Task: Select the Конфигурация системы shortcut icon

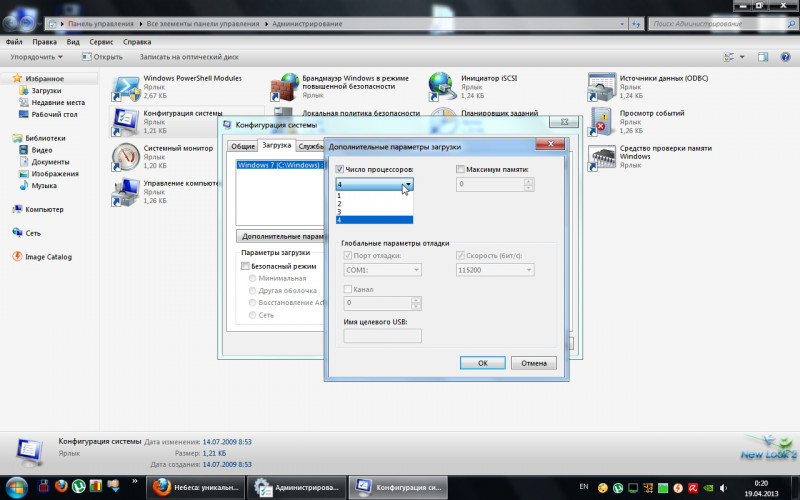Action: (126, 122)
